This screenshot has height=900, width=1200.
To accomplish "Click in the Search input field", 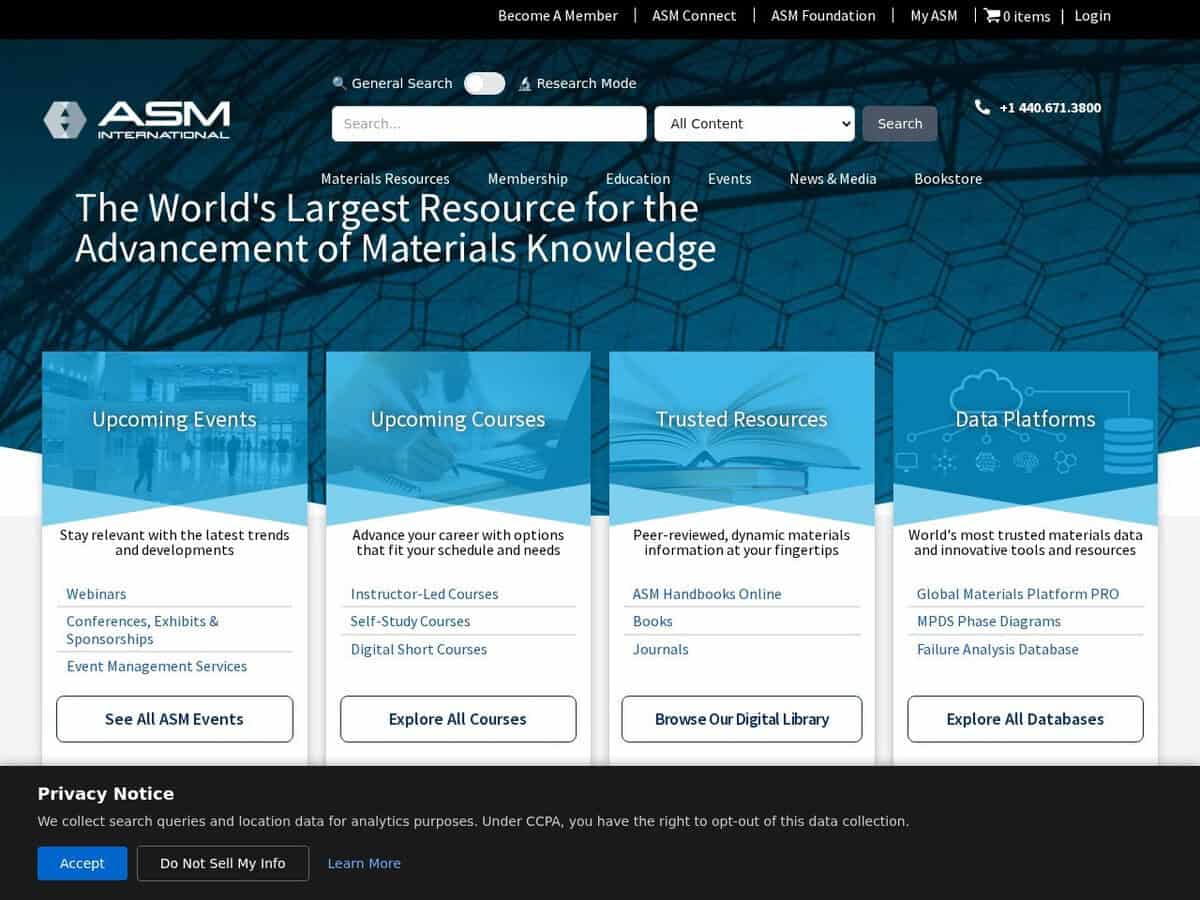I will pos(489,124).
